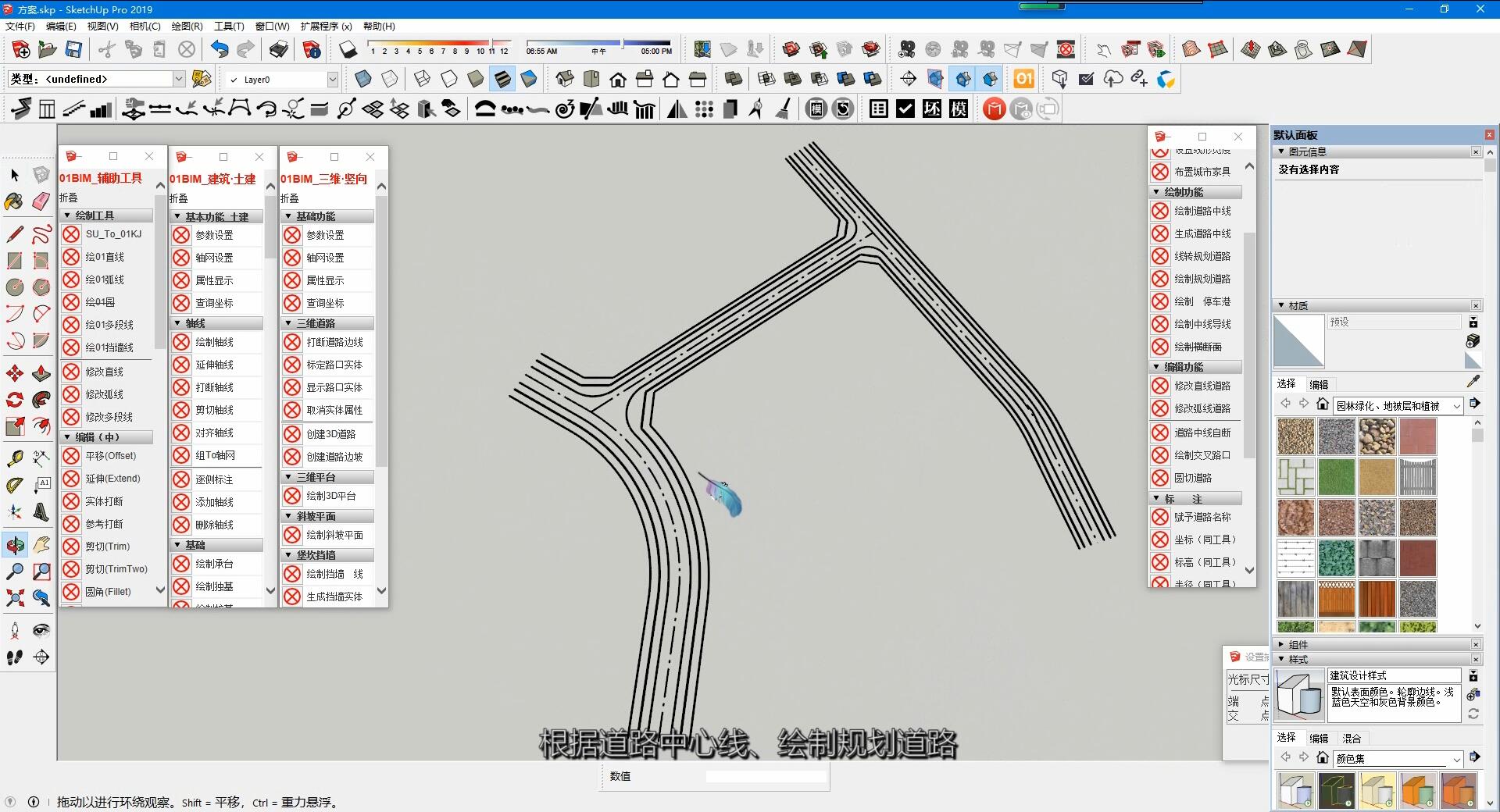Image resolution: width=1500 pixels, height=812 pixels.
Task: Toggle display section cuts
Action: 962,79
